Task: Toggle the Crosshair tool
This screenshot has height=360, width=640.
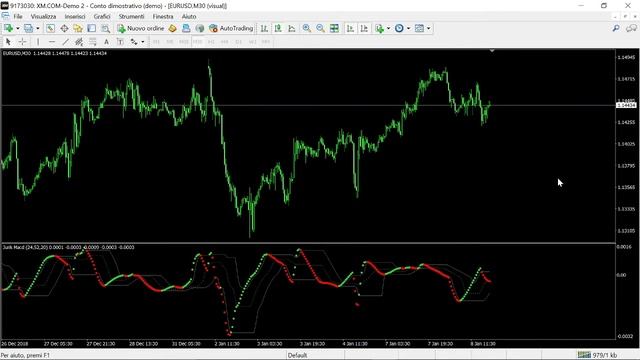Action: pyautogui.click(x=23, y=42)
